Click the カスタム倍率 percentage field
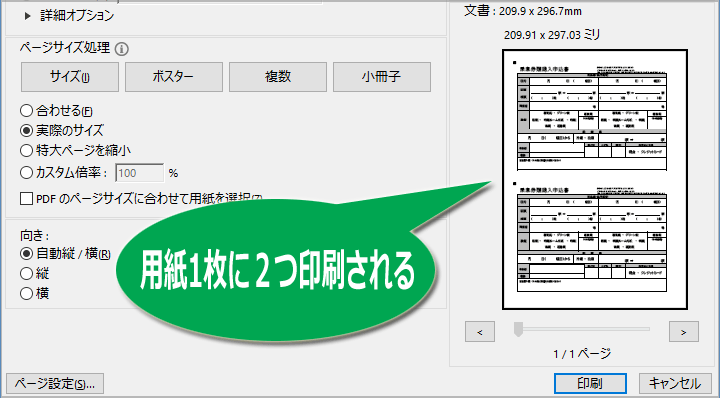 coord(139,173)
